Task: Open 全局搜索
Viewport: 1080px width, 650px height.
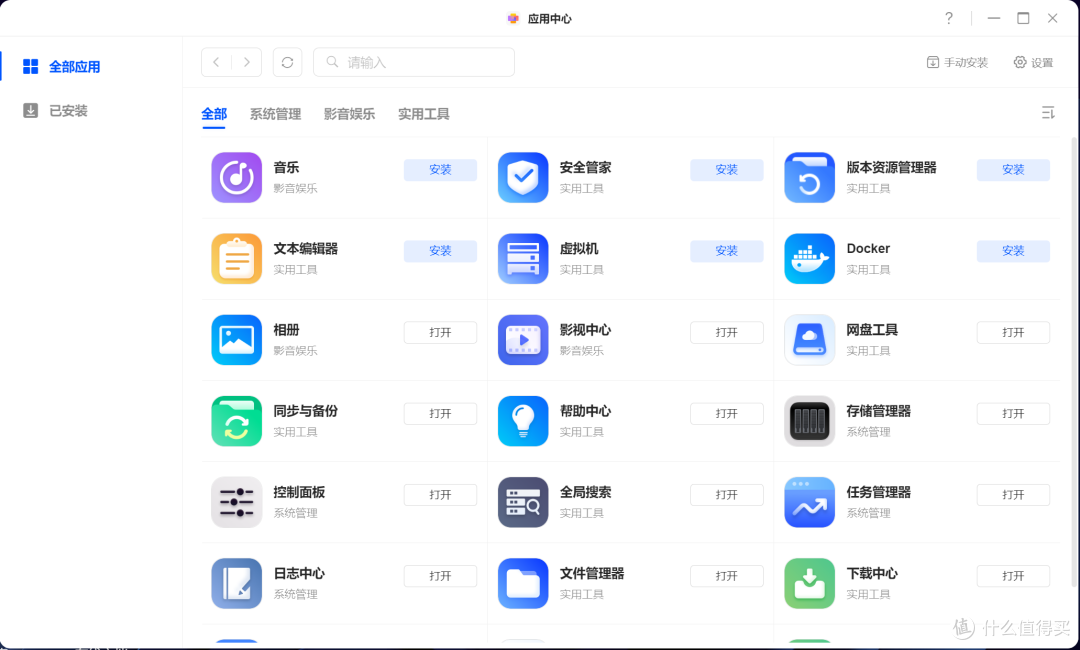Action: [727, 495]
